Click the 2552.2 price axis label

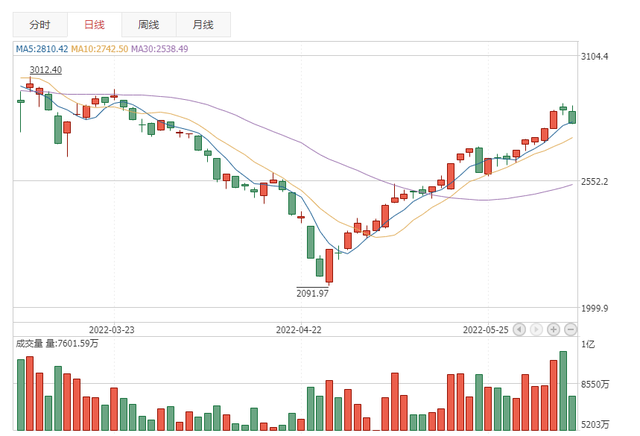tap(602, 182)
